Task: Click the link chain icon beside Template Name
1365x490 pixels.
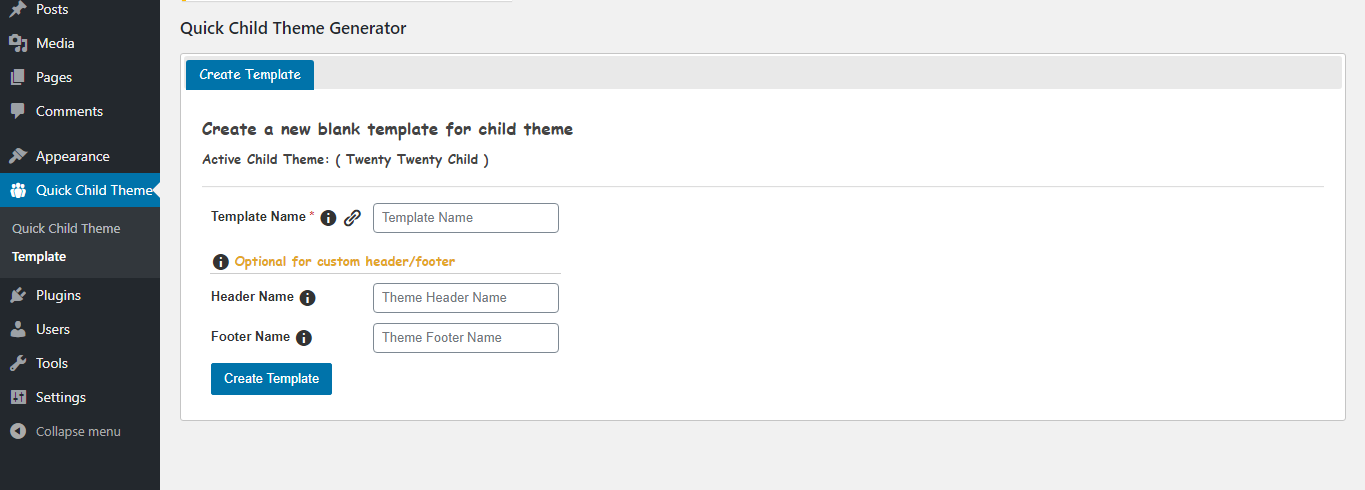Action: pyautogui.click(x=352, y=218)
